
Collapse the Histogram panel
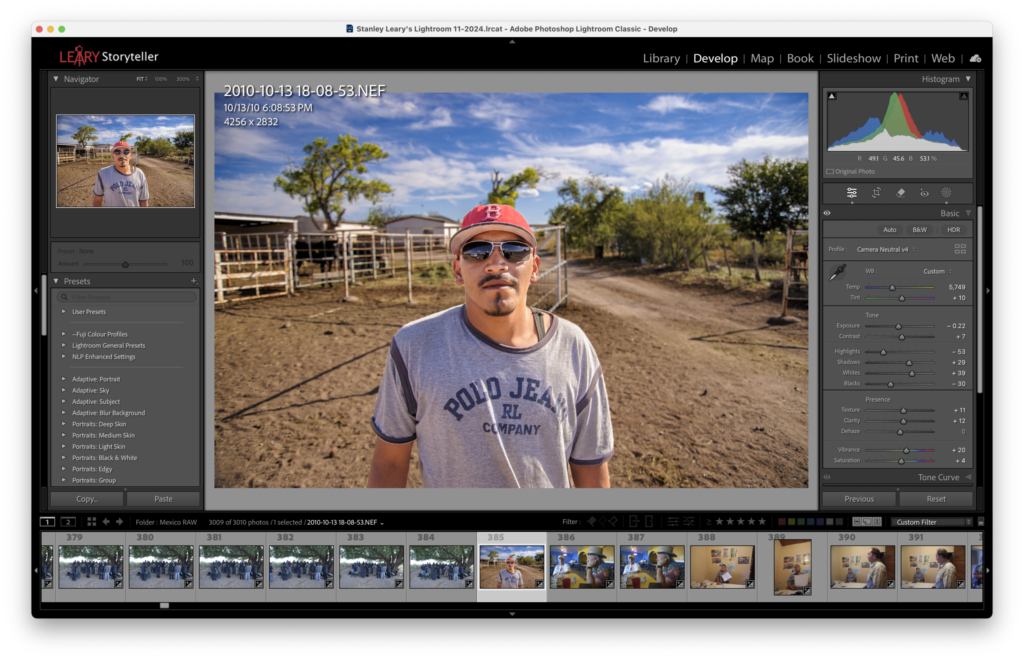(x=968, y=79)
